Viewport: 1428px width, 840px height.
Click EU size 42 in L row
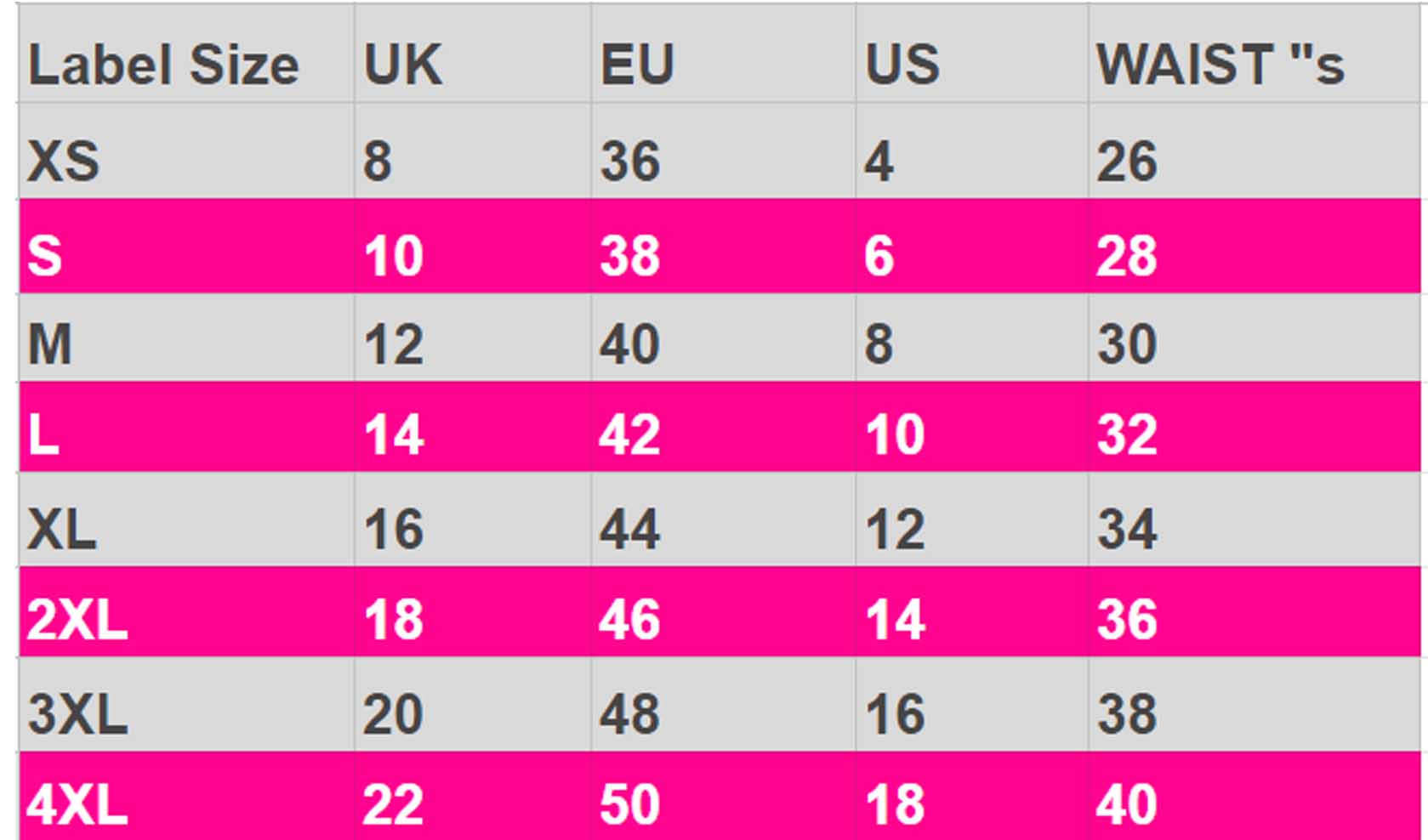(629, 434)
